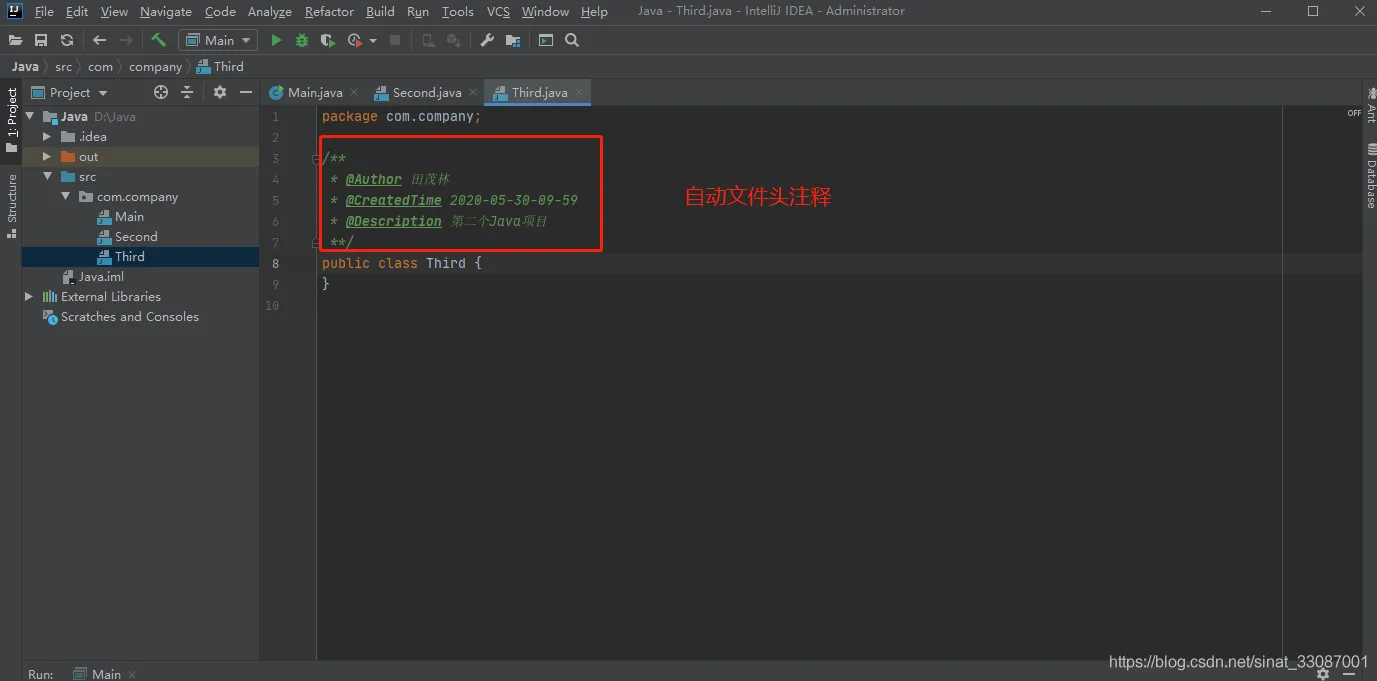1377x681 pixels.
Task: Open the Project view selector dropdown
Action: coord(69,92)
